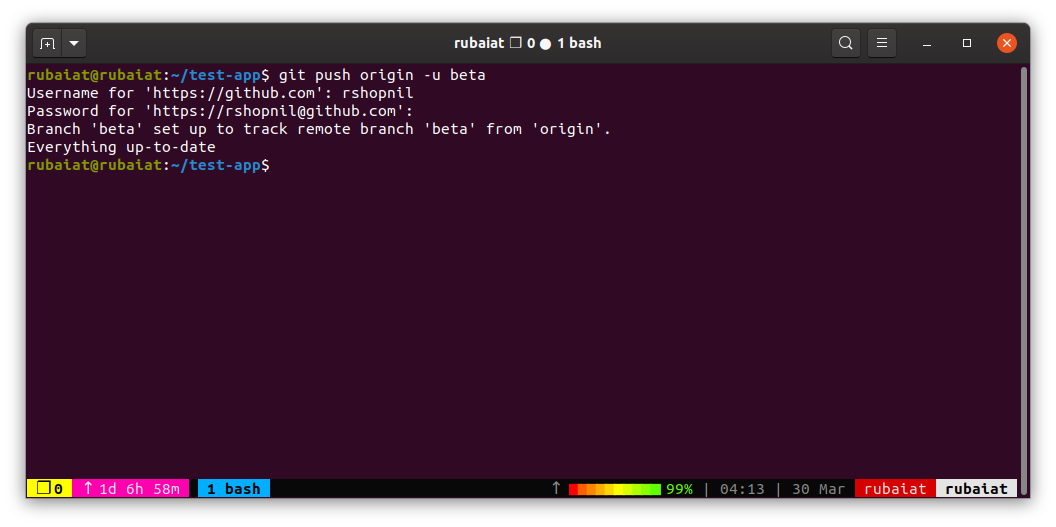Open a new terminal tab icon

coord(48,44)
